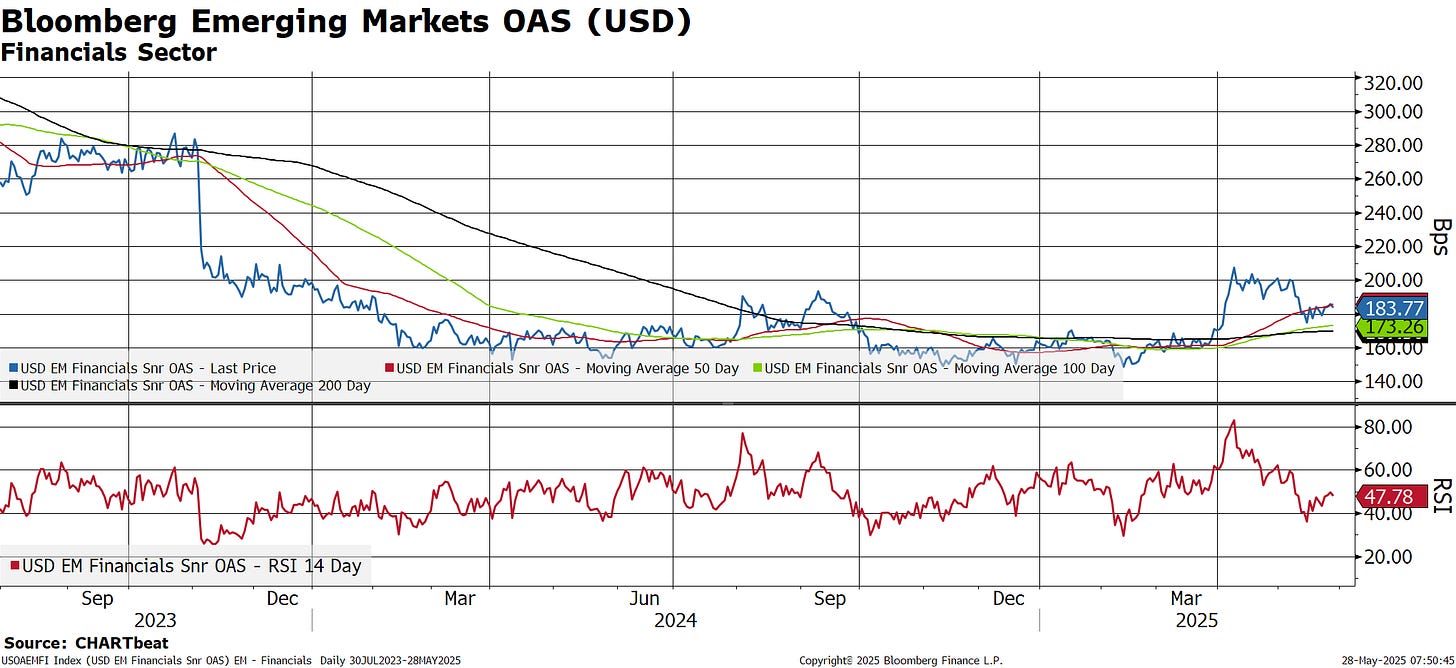Click the blue Last Price legend swatch
The width and height of the screenshot is (1456, 668).
click(14, 368)
